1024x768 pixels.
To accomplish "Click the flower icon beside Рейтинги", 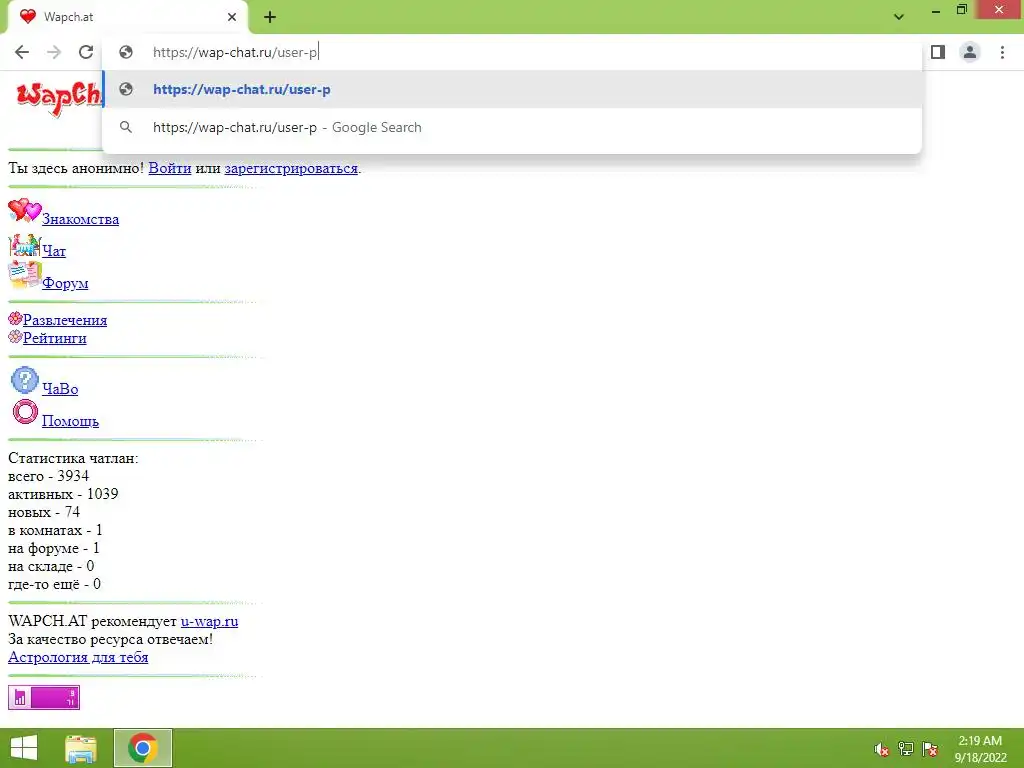I will (15, 337).
